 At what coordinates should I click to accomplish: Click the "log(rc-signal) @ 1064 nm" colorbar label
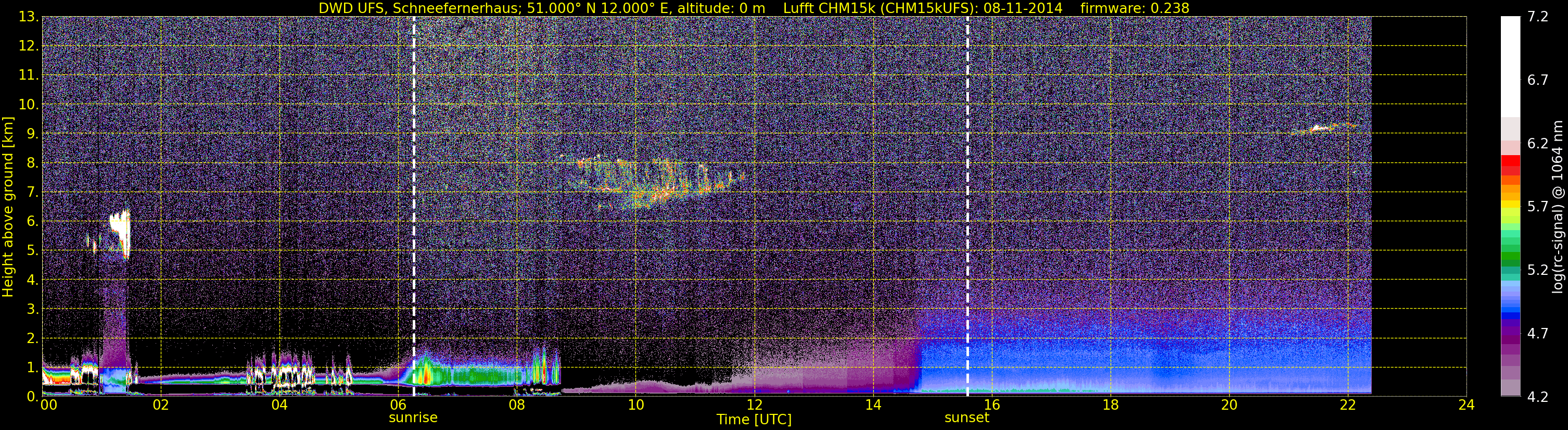click(1557, 207)
